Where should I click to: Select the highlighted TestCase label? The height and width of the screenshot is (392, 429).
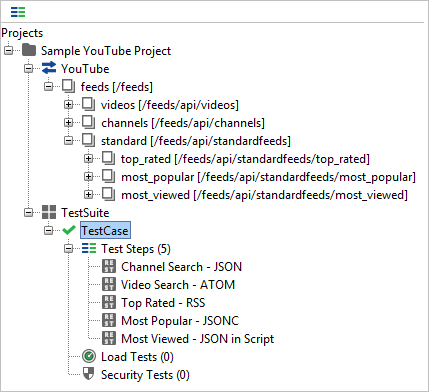(105, 230)
